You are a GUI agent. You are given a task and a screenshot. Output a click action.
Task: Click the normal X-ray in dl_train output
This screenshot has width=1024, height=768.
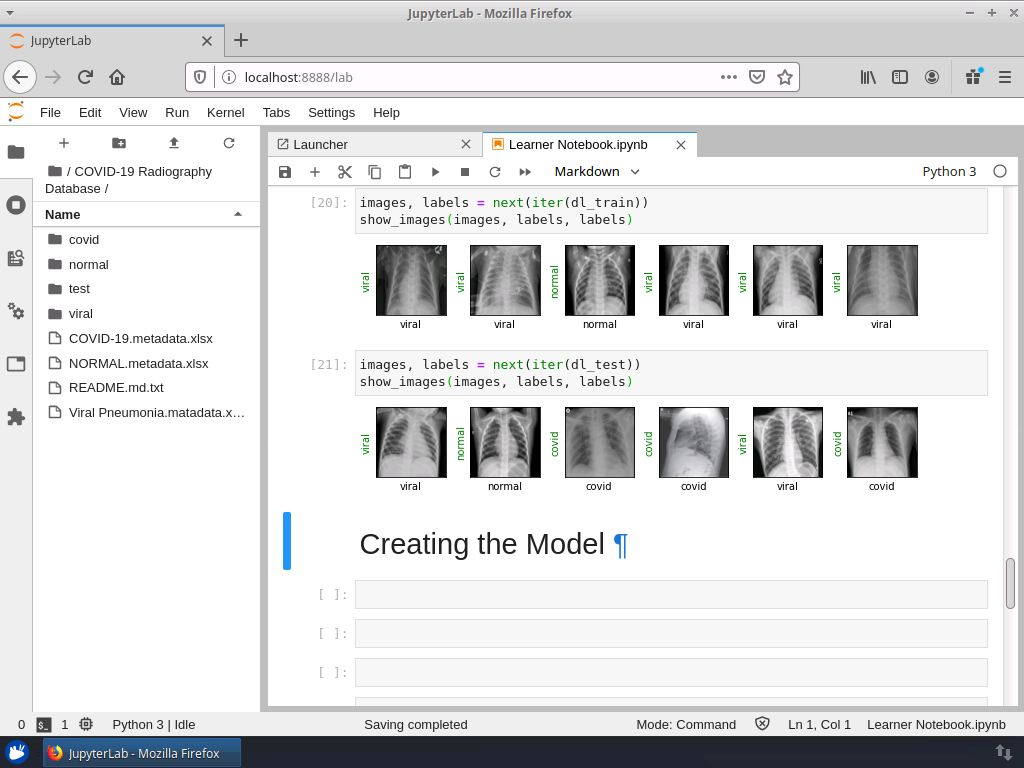point(600,280)
